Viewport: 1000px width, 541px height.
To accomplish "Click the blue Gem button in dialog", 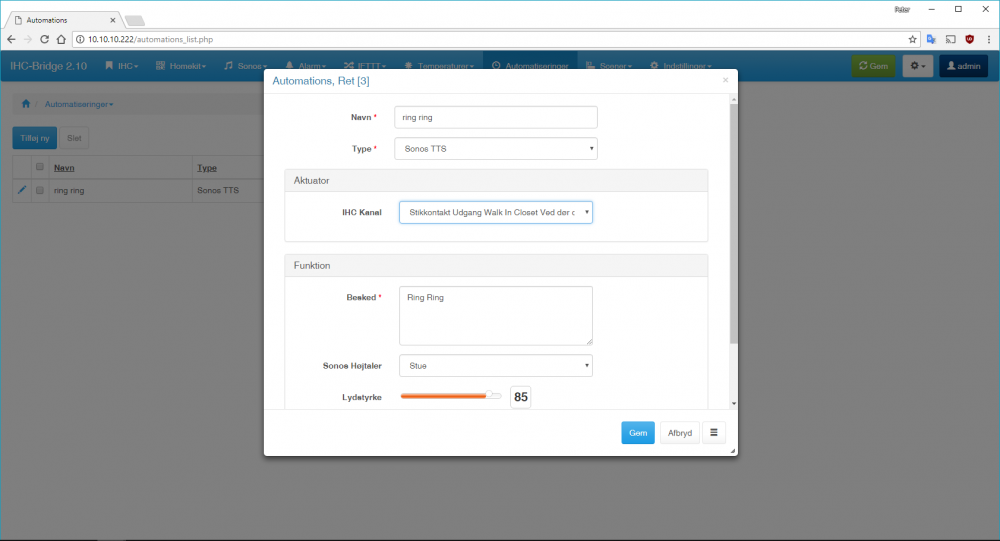I will click(x=637, y=433).
